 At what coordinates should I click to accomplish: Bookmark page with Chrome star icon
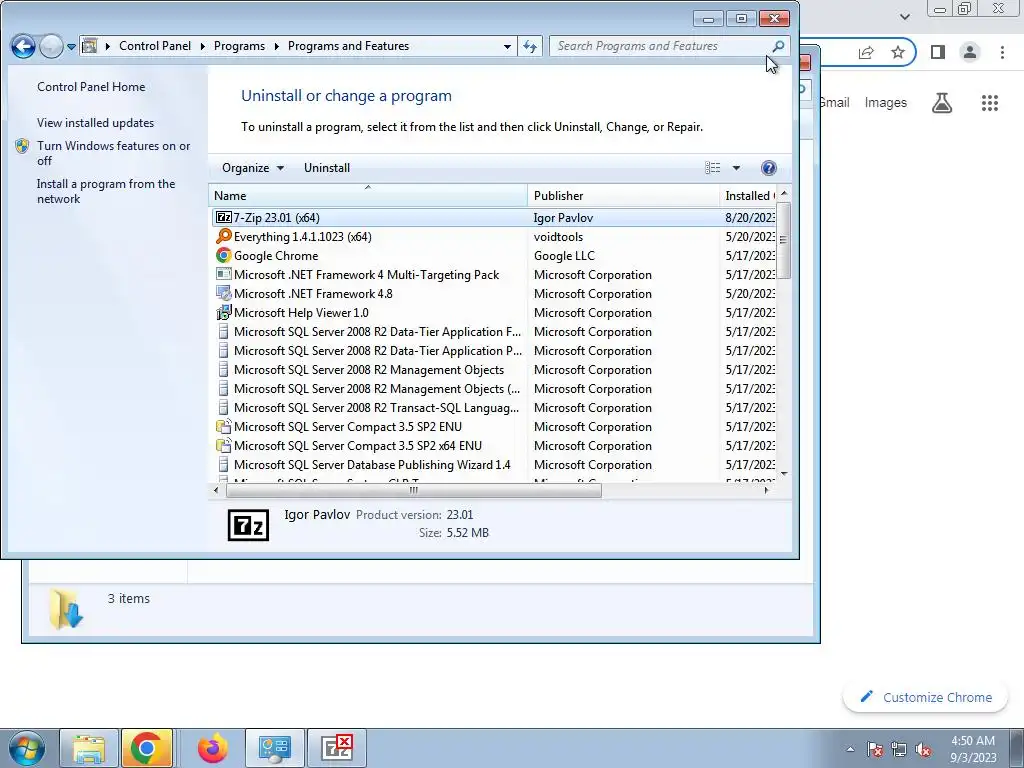(x=898, y=52)
